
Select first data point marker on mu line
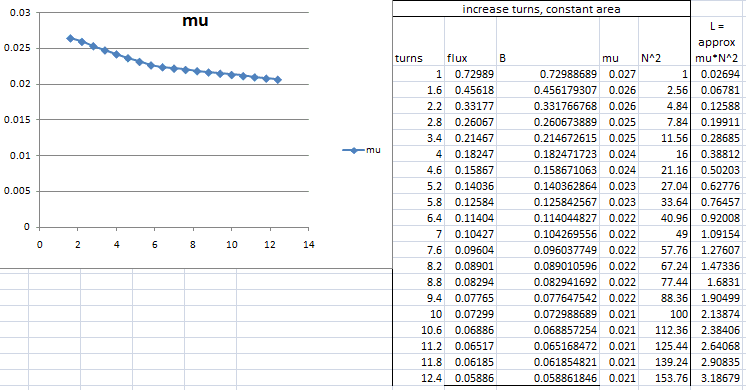pyautogui.click(x=70, y=38)
